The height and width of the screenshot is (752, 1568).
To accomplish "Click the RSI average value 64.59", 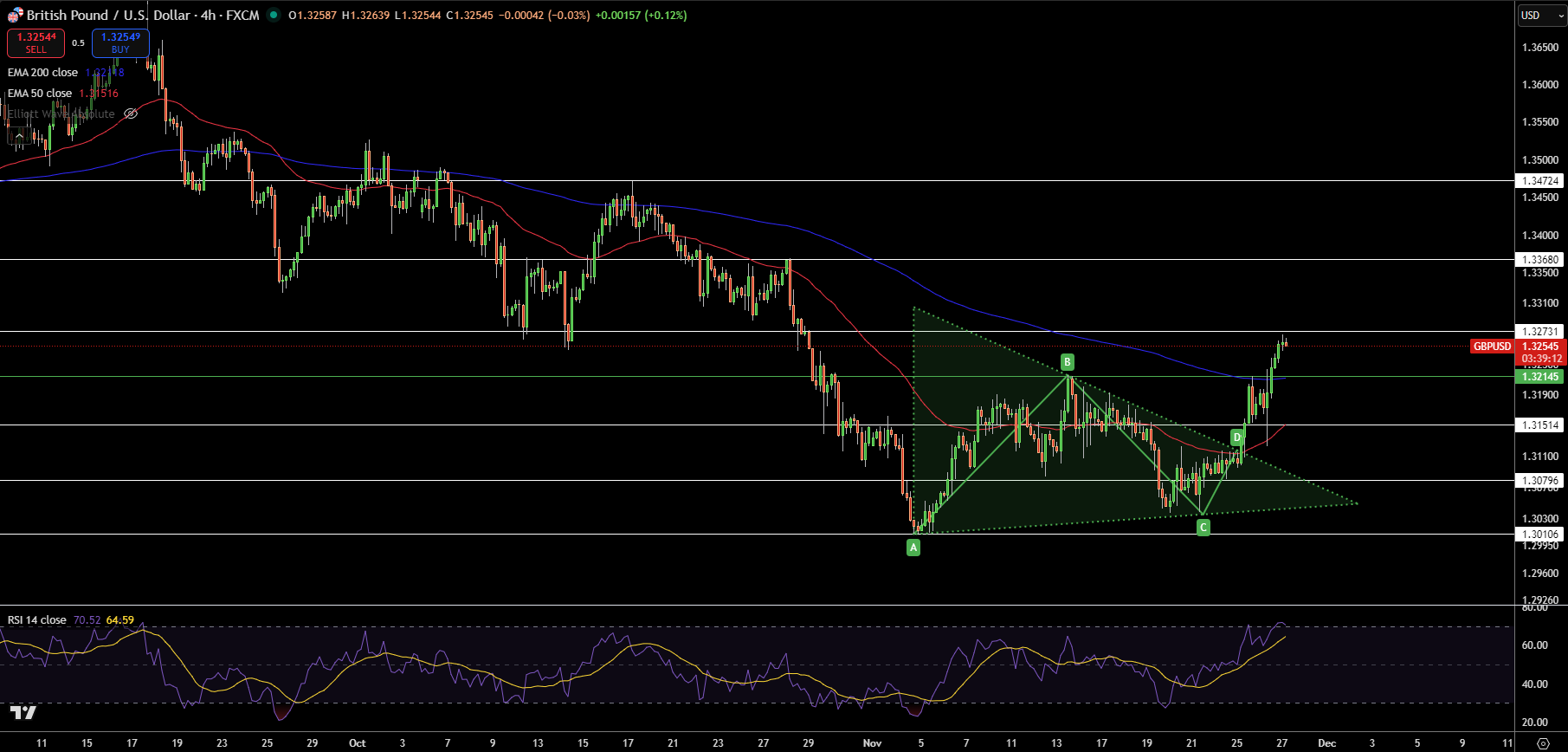I will 120,620.
